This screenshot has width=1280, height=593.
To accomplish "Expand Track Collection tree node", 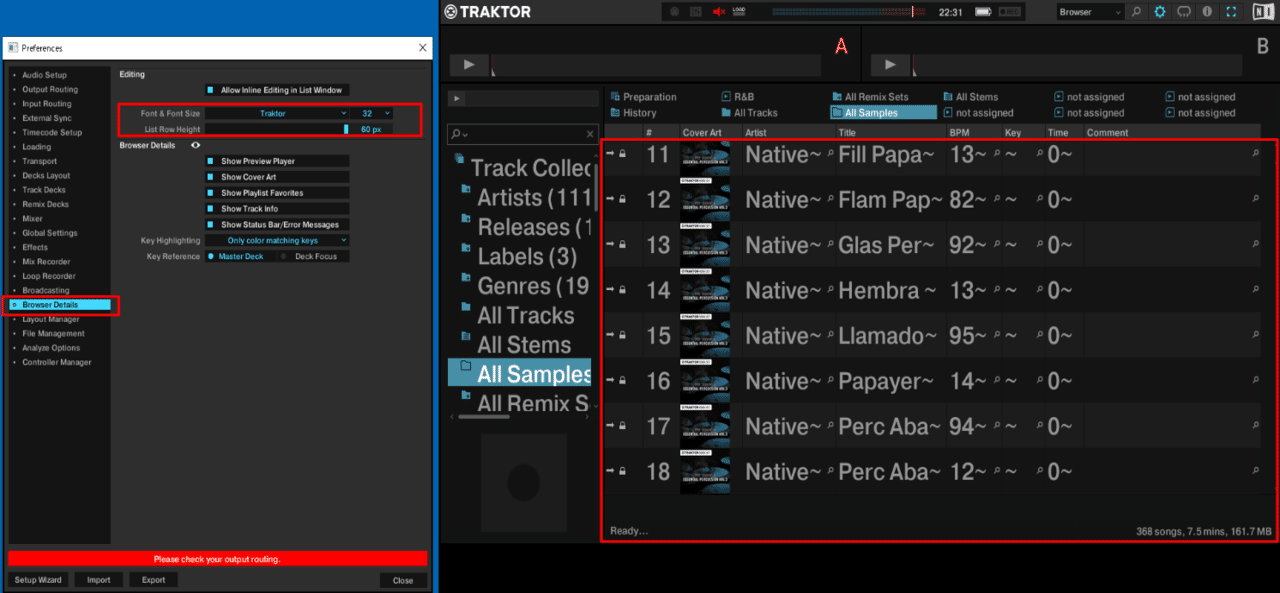I will coord(458,160).
